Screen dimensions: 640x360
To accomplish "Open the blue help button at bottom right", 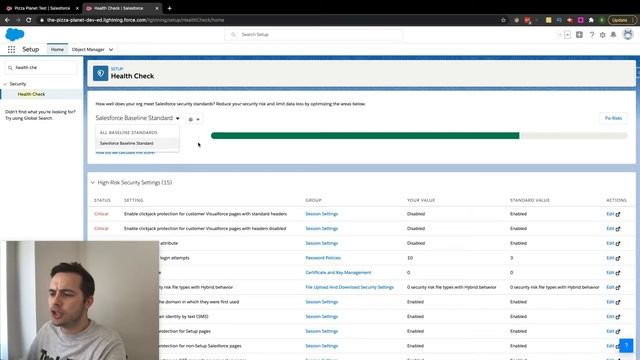I will (626, 346).
